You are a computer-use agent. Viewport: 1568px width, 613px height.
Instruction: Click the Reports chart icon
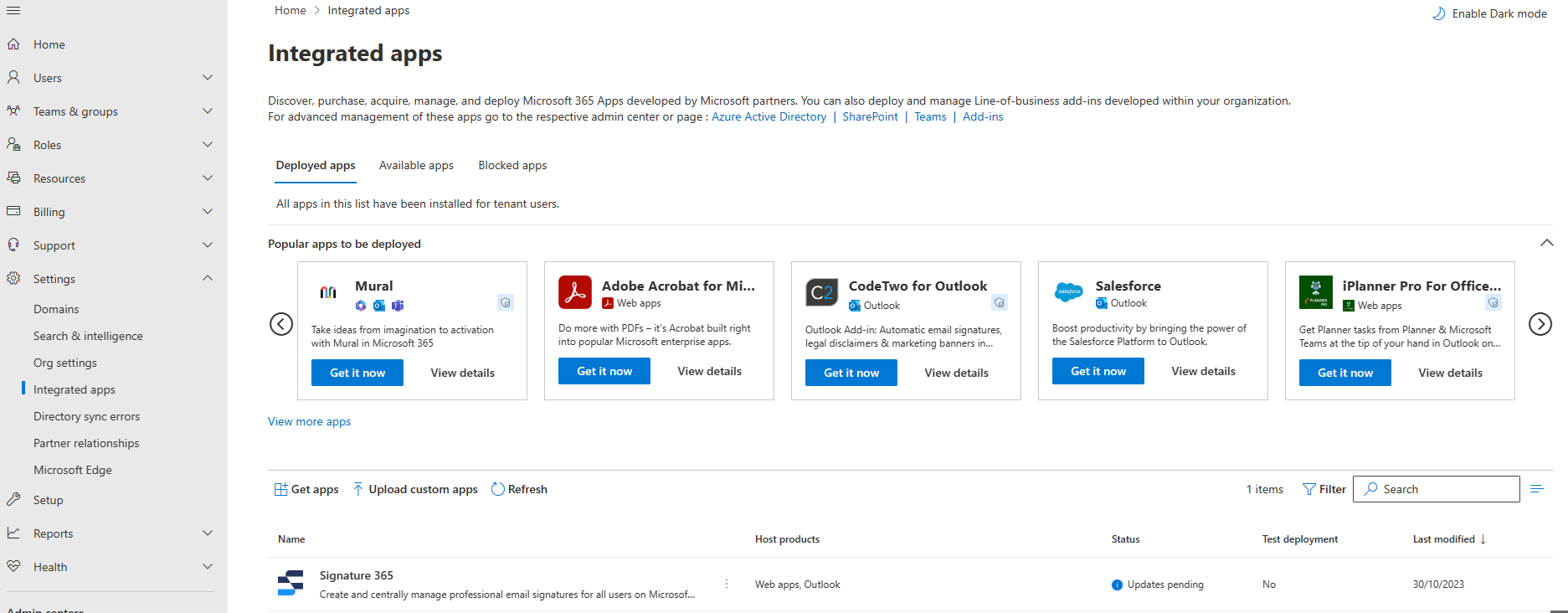(x=13, y=533)
